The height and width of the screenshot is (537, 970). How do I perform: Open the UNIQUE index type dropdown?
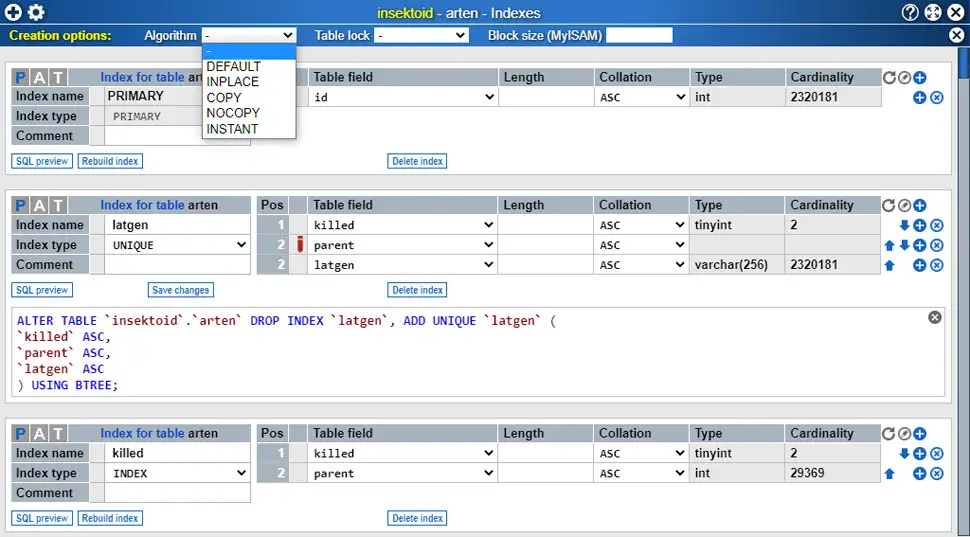(178, 245)
